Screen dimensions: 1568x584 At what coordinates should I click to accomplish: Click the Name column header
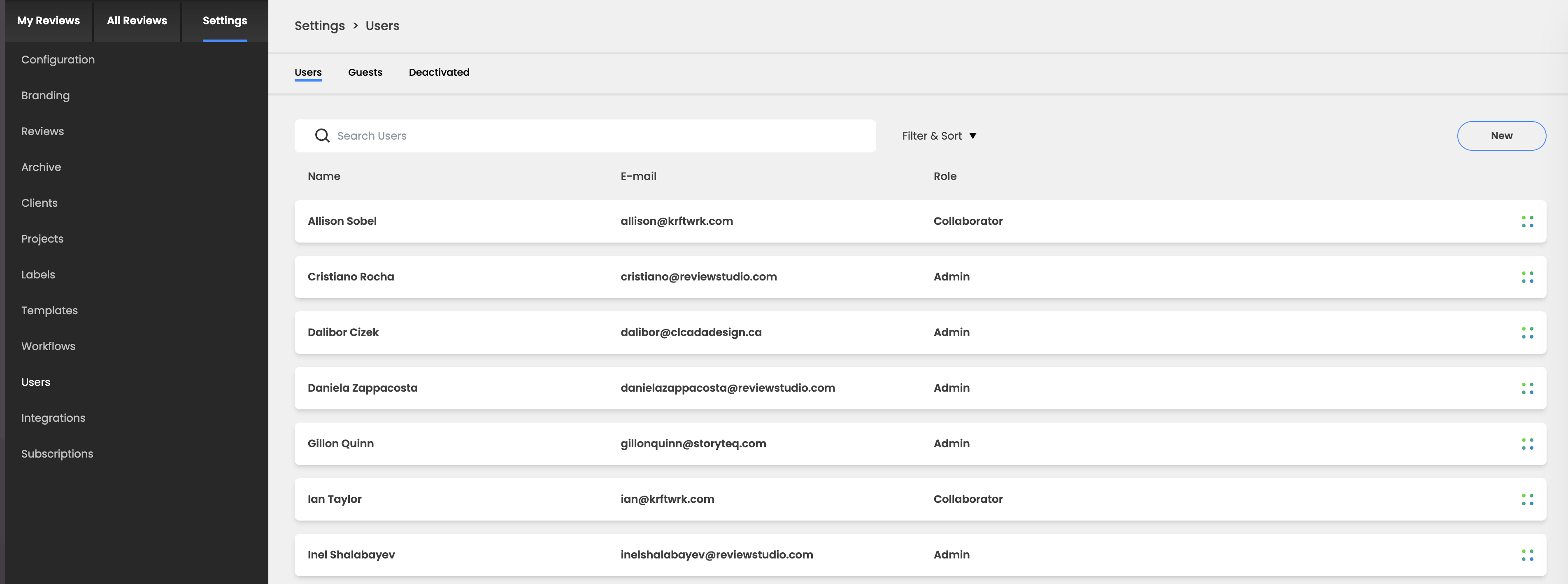tap(324, 176)
